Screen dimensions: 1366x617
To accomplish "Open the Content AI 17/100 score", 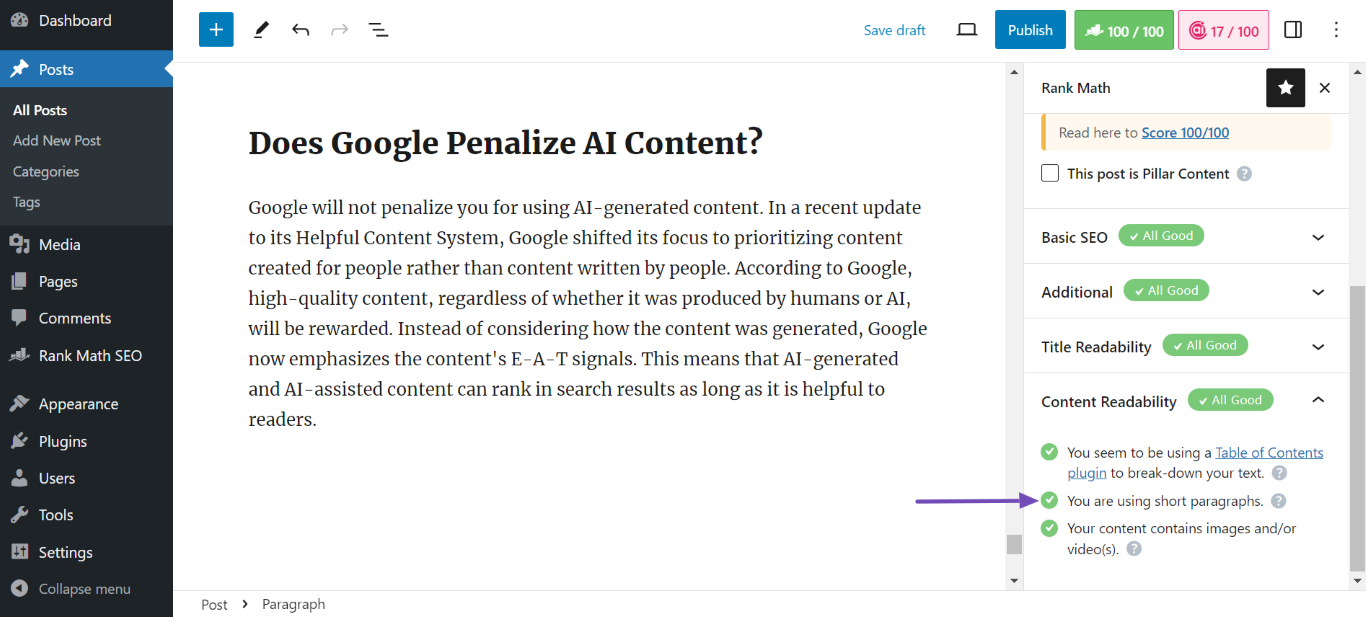I will click(1223, 30).
